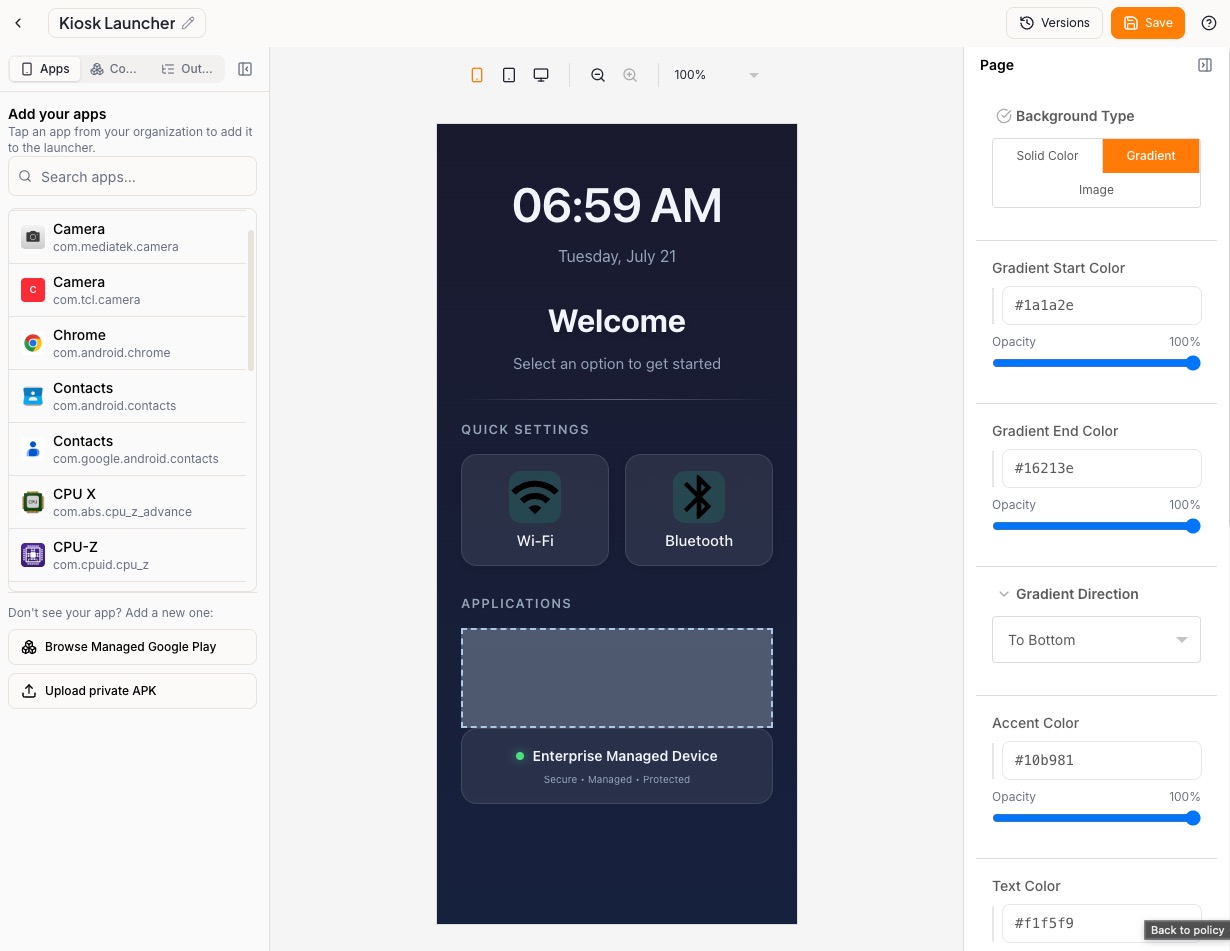Click the Save button

point(1148,23)
